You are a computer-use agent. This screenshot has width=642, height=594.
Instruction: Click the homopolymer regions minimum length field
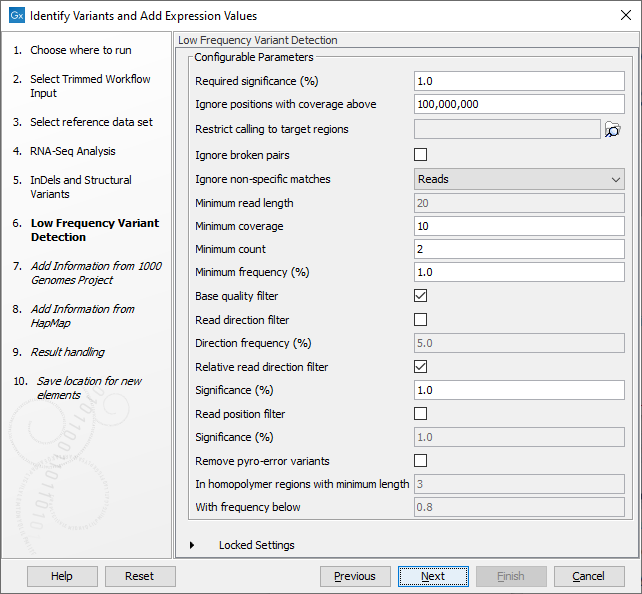point(519,484)
